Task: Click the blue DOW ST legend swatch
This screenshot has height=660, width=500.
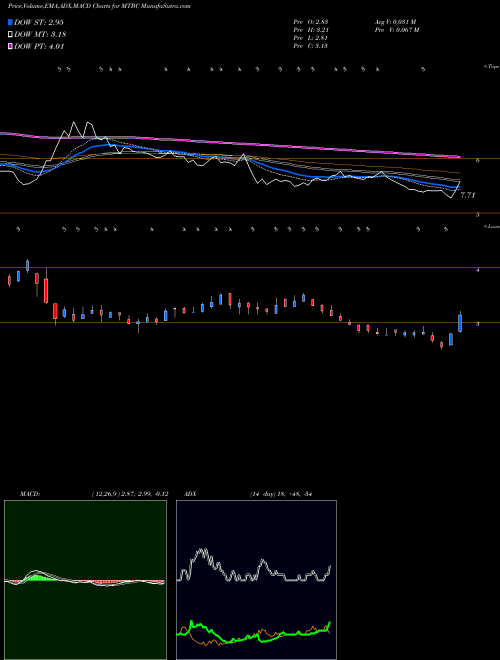Action: 11,22
